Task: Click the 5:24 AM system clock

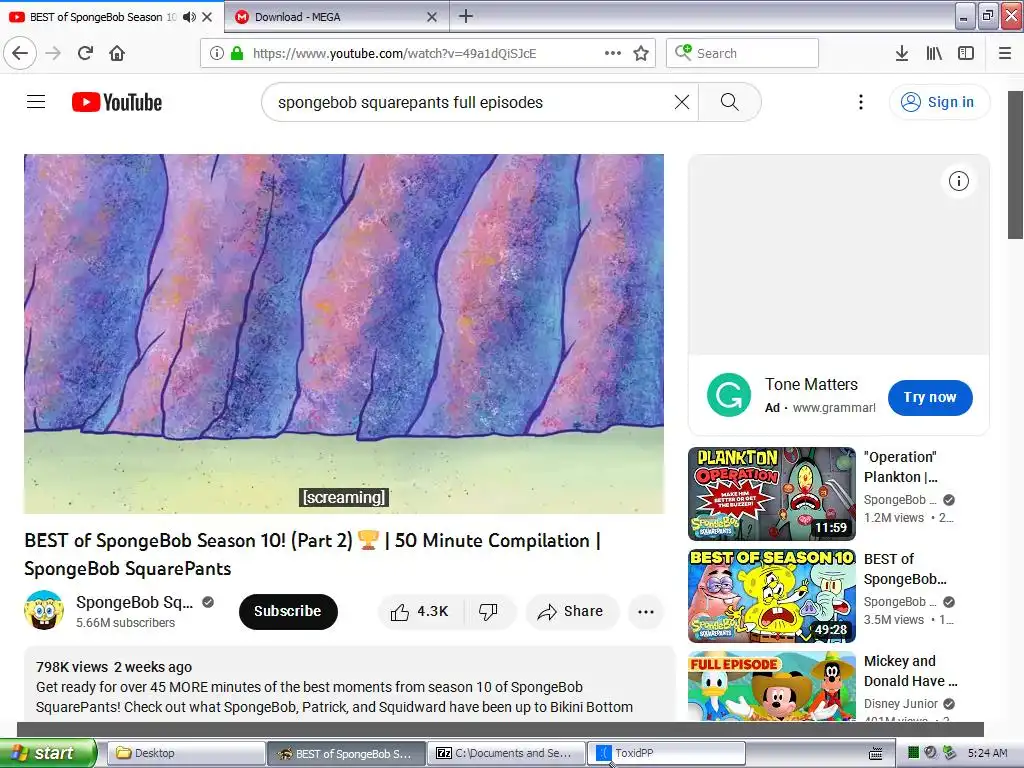Action: (987, 753)
